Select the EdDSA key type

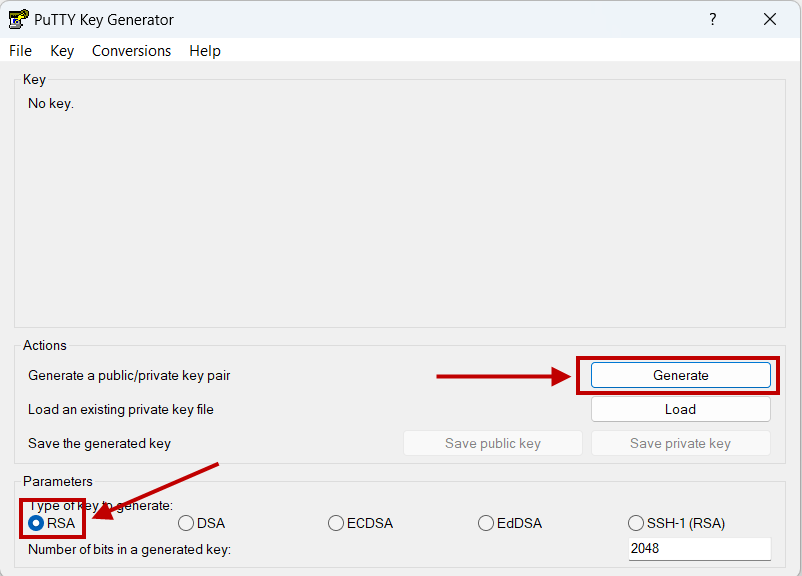click(x=510, y=523)
